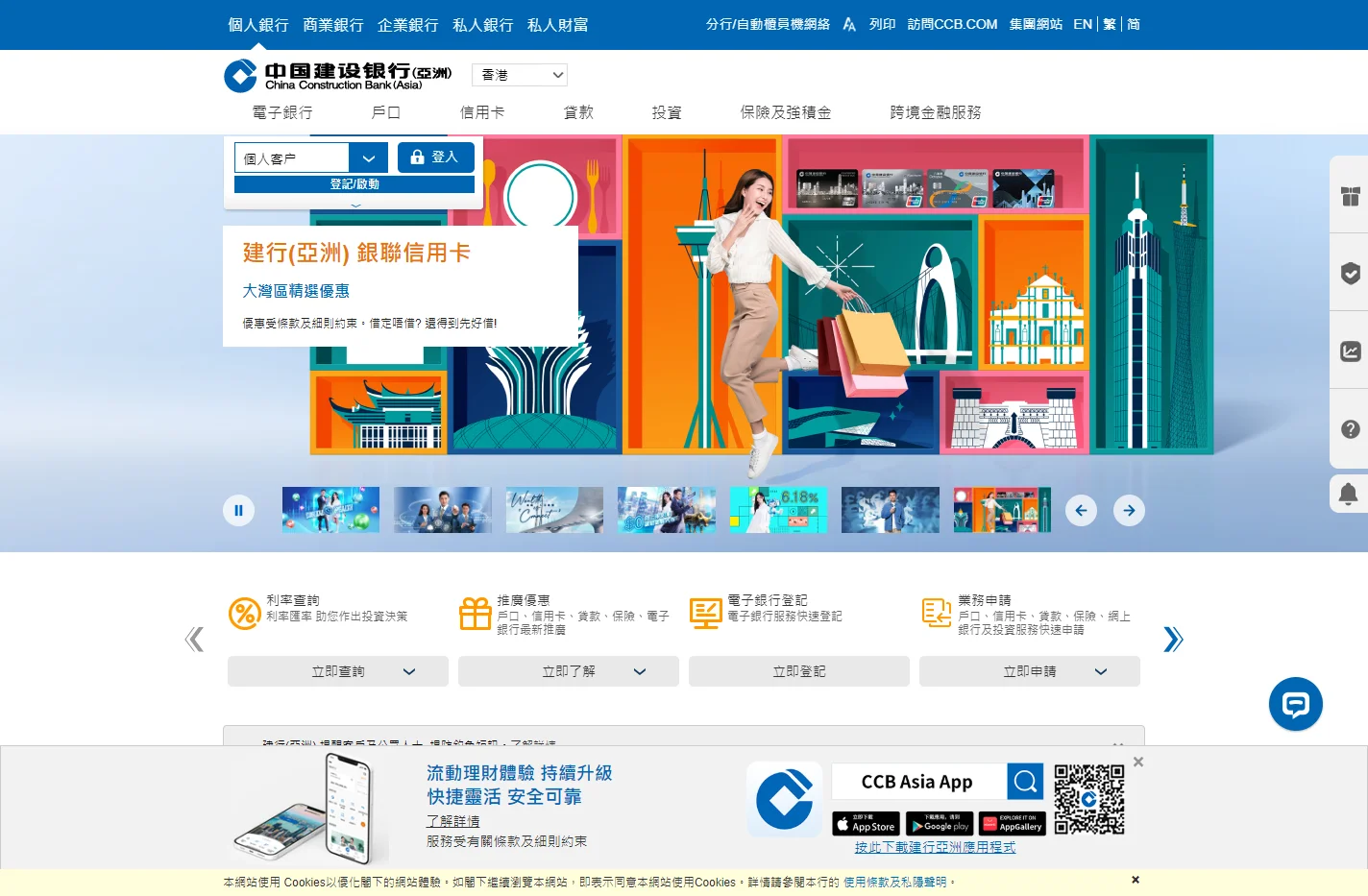Switch language to EN
The image size is (1368, 896).
pos(1083,24)
